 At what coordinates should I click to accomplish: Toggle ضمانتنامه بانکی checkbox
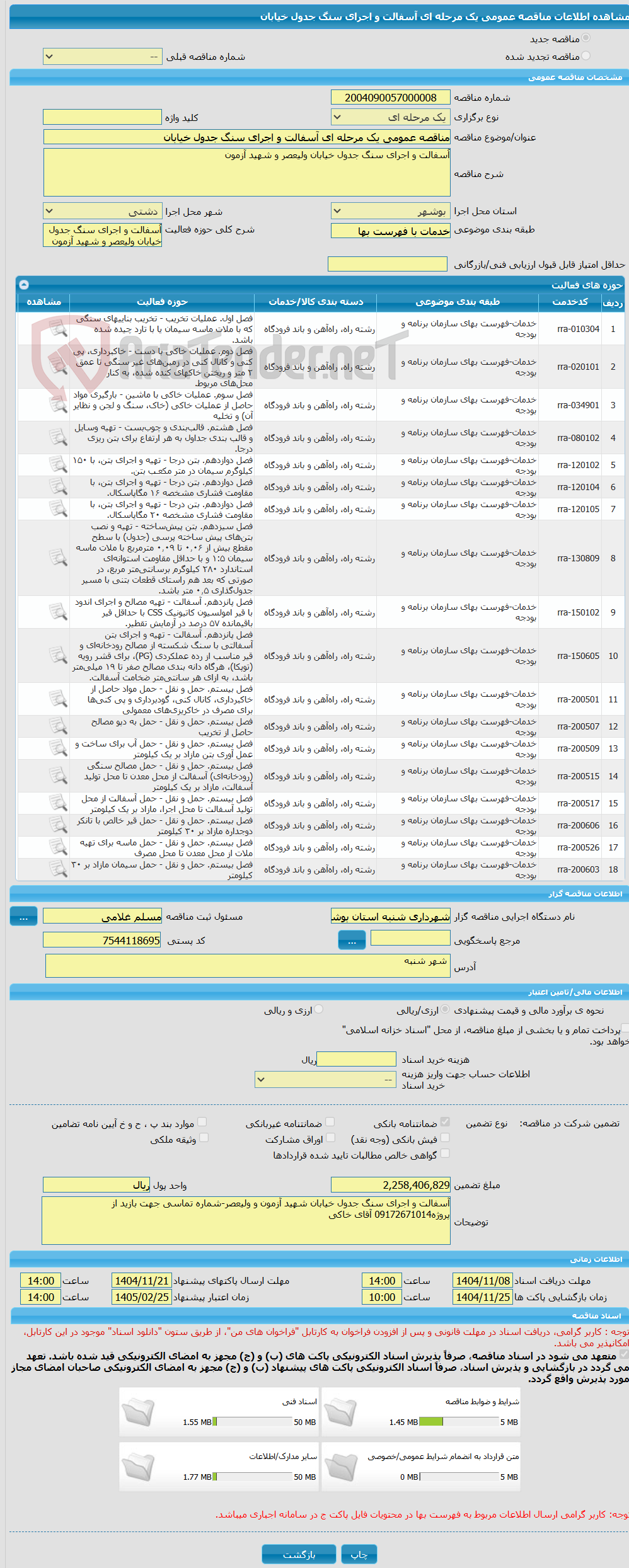tap(445, 1122)
